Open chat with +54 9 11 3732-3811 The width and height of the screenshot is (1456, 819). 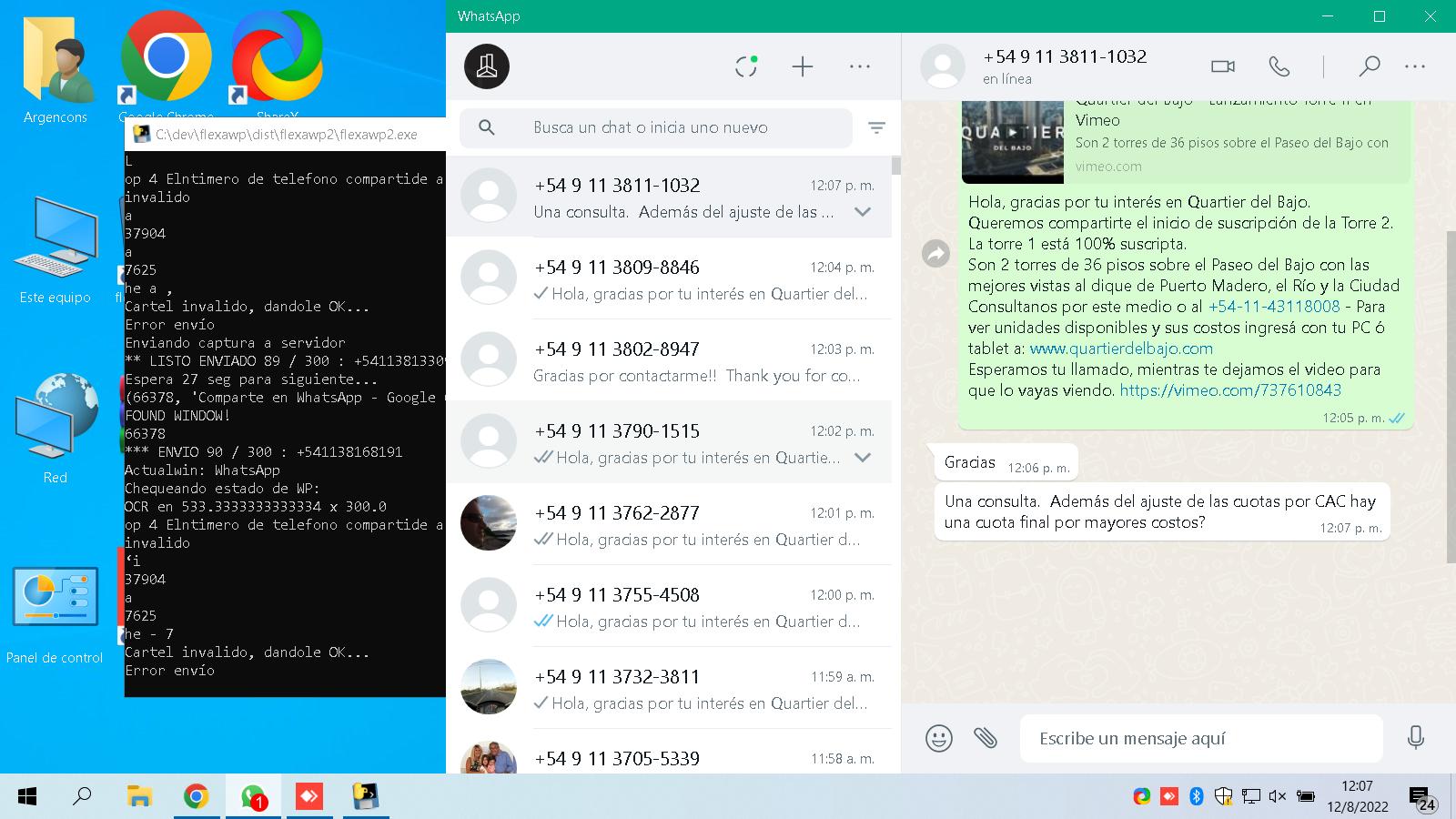point(669,688)
